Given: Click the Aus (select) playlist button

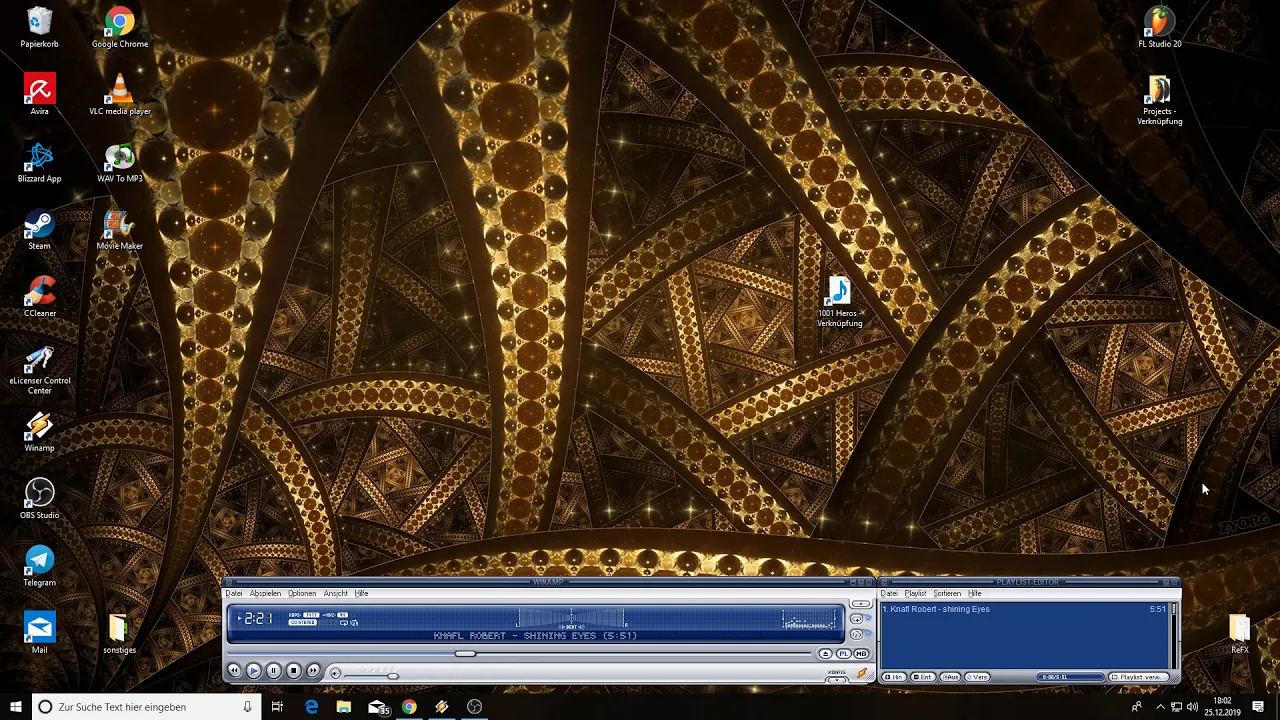Looking at the screenshot, I should 950,677.
